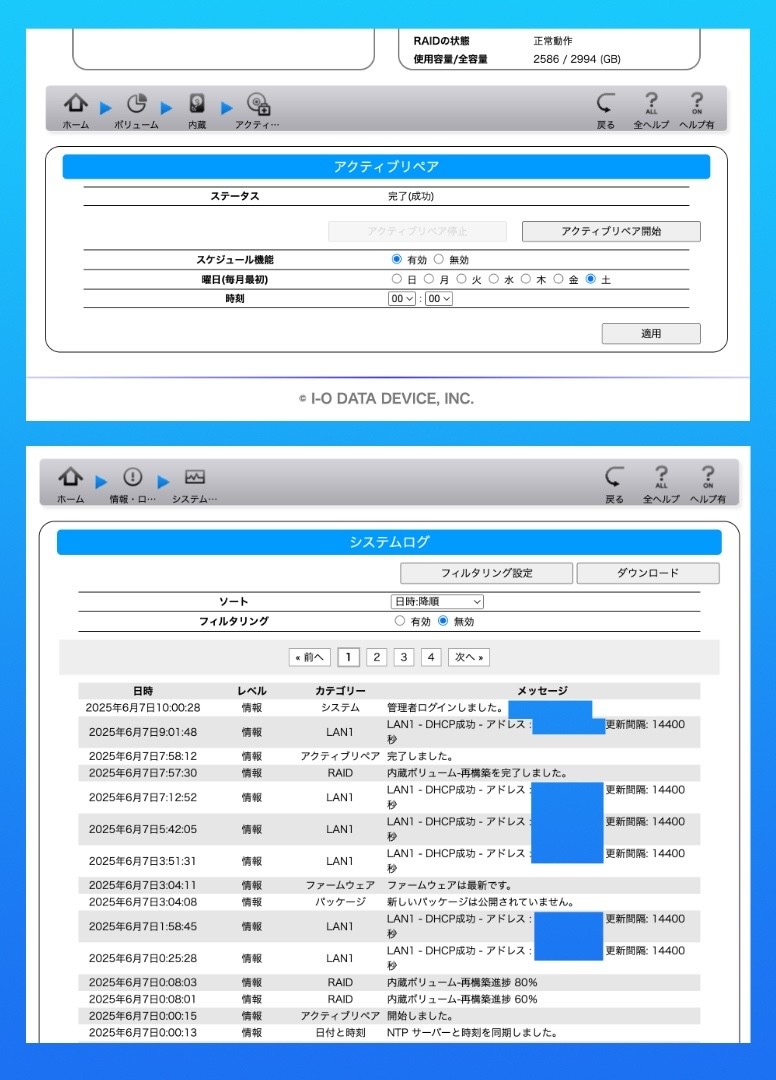Go to Home from Active Repair breadcrumb
Screen dimensions: 776x1080
tap(76, 110)
